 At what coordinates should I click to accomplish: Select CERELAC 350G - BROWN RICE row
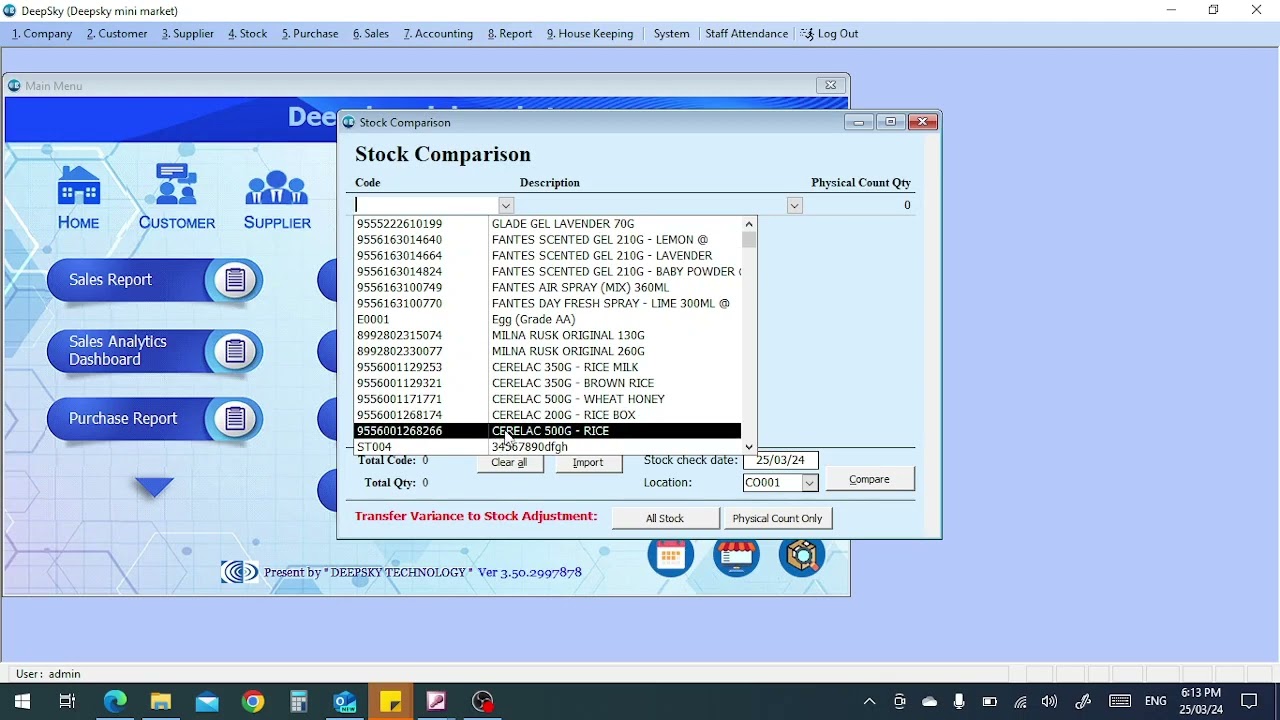tap(548, 383)
